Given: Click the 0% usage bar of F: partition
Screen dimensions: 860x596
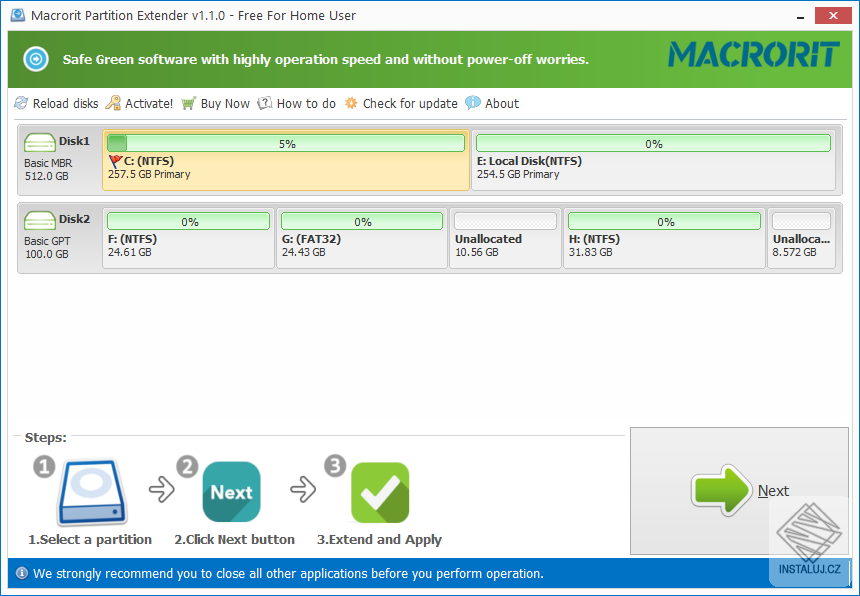Looking at the screenshot, I should [189, 222].
